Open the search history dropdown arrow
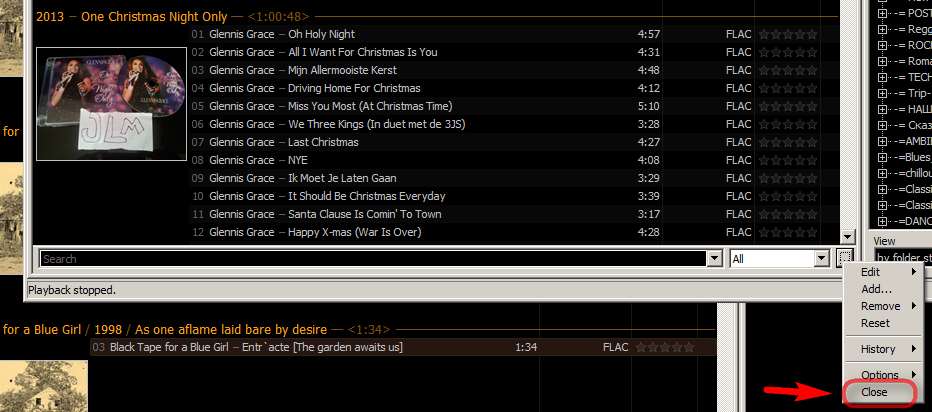 pos(714,259)
